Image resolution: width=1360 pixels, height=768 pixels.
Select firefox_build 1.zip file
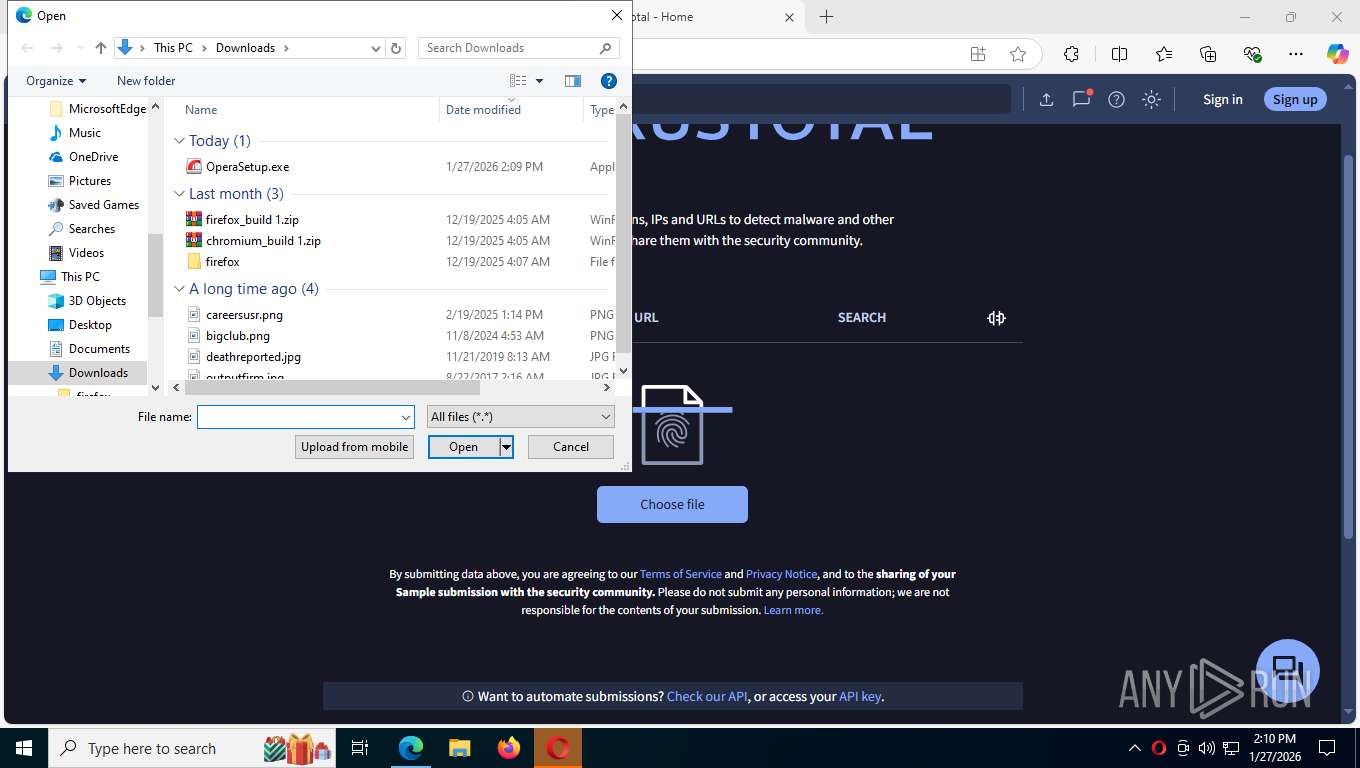click(252, 220)
